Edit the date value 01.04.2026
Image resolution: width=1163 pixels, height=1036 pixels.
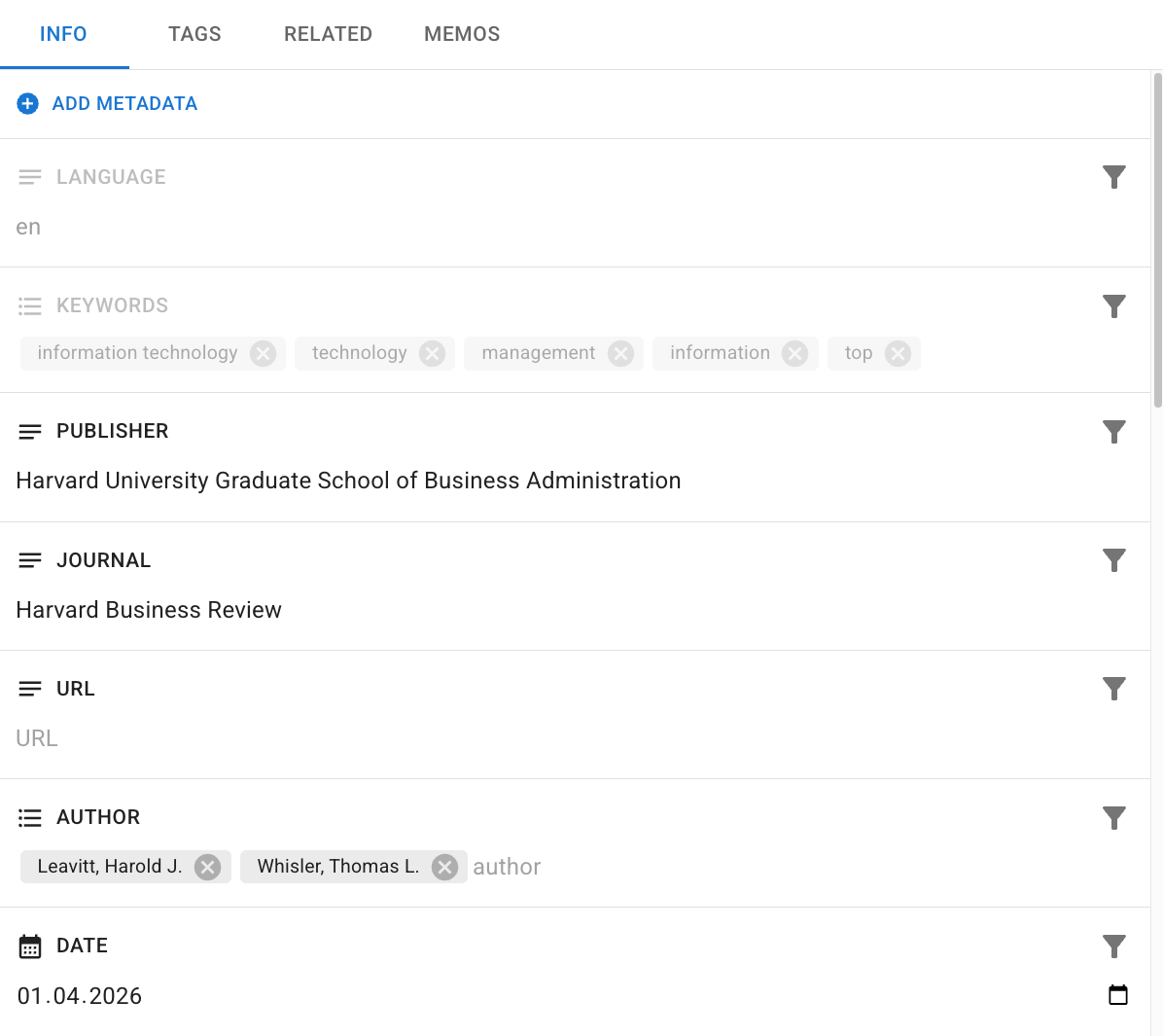80,996
